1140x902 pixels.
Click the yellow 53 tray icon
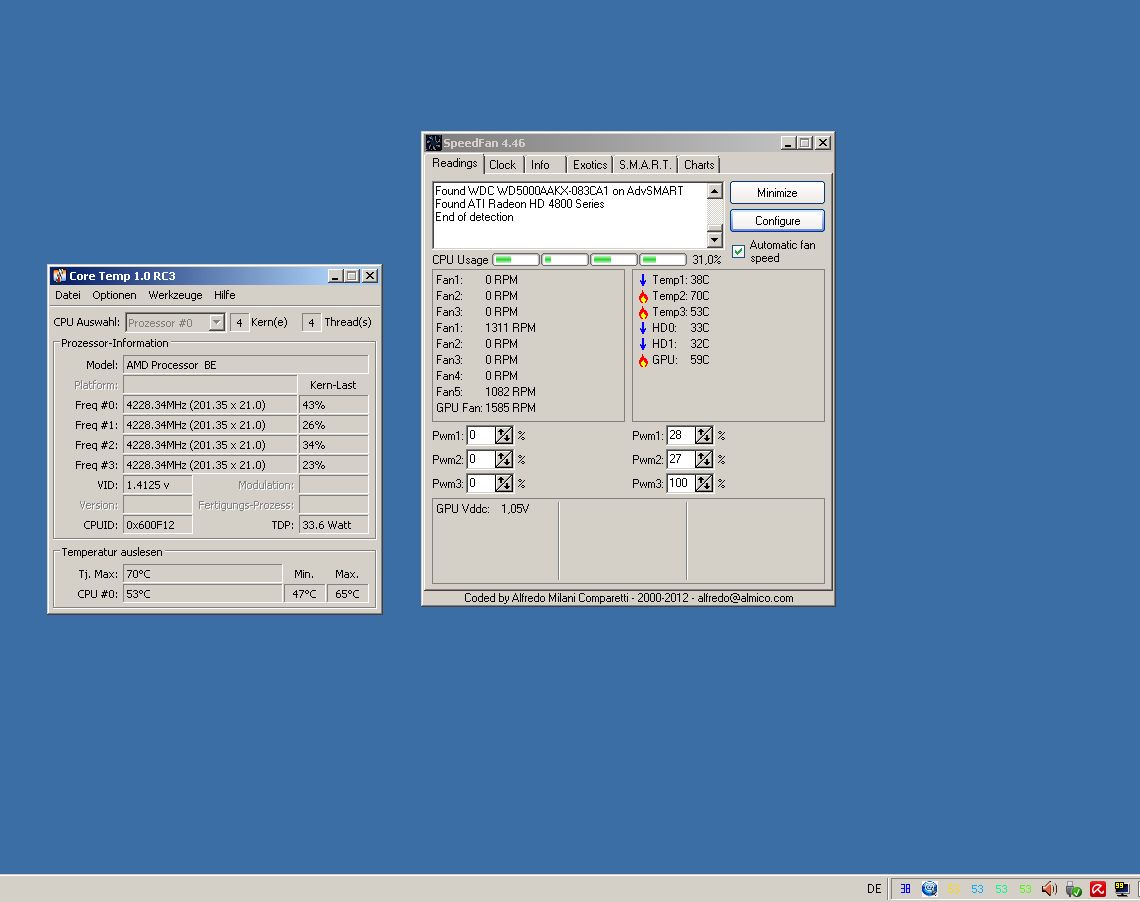click(953, 888)
